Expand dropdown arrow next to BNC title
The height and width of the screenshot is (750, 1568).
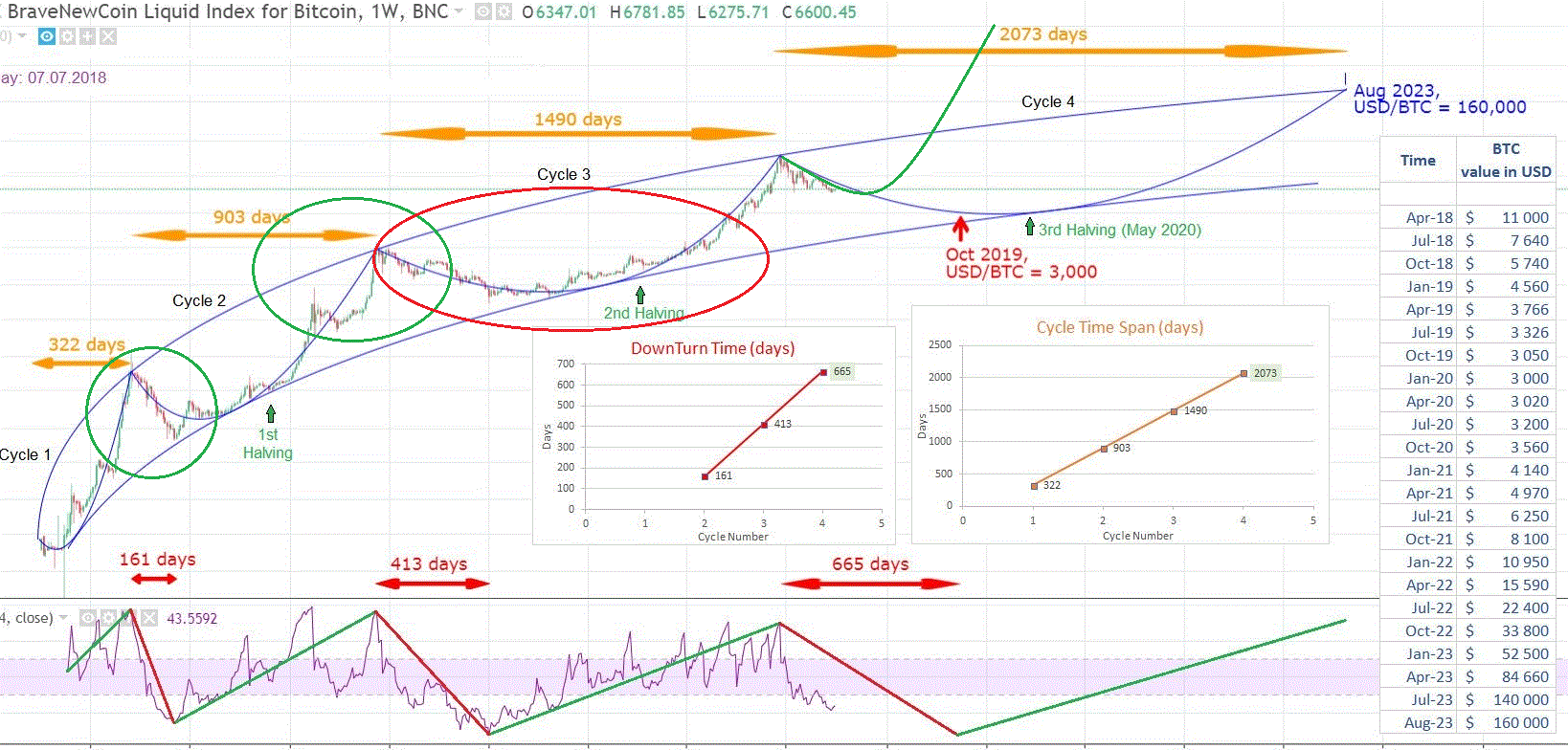tap(459, 11)
